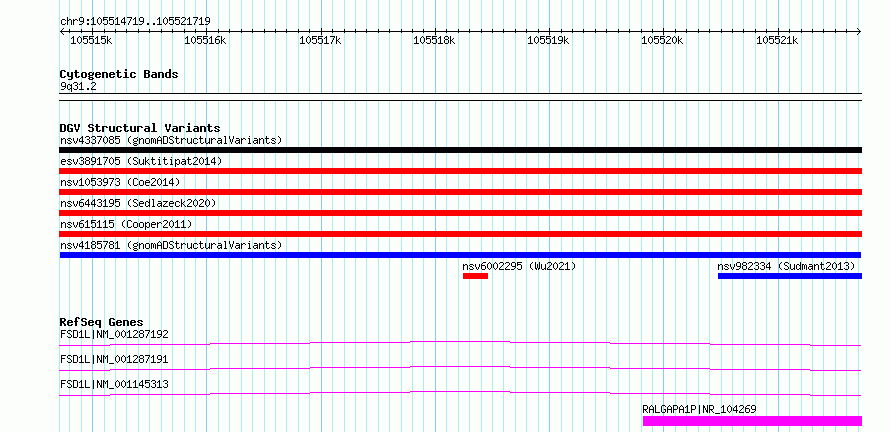Click the 105517k ruler tick label
This screenshot has height=432, width=890.
320,40
